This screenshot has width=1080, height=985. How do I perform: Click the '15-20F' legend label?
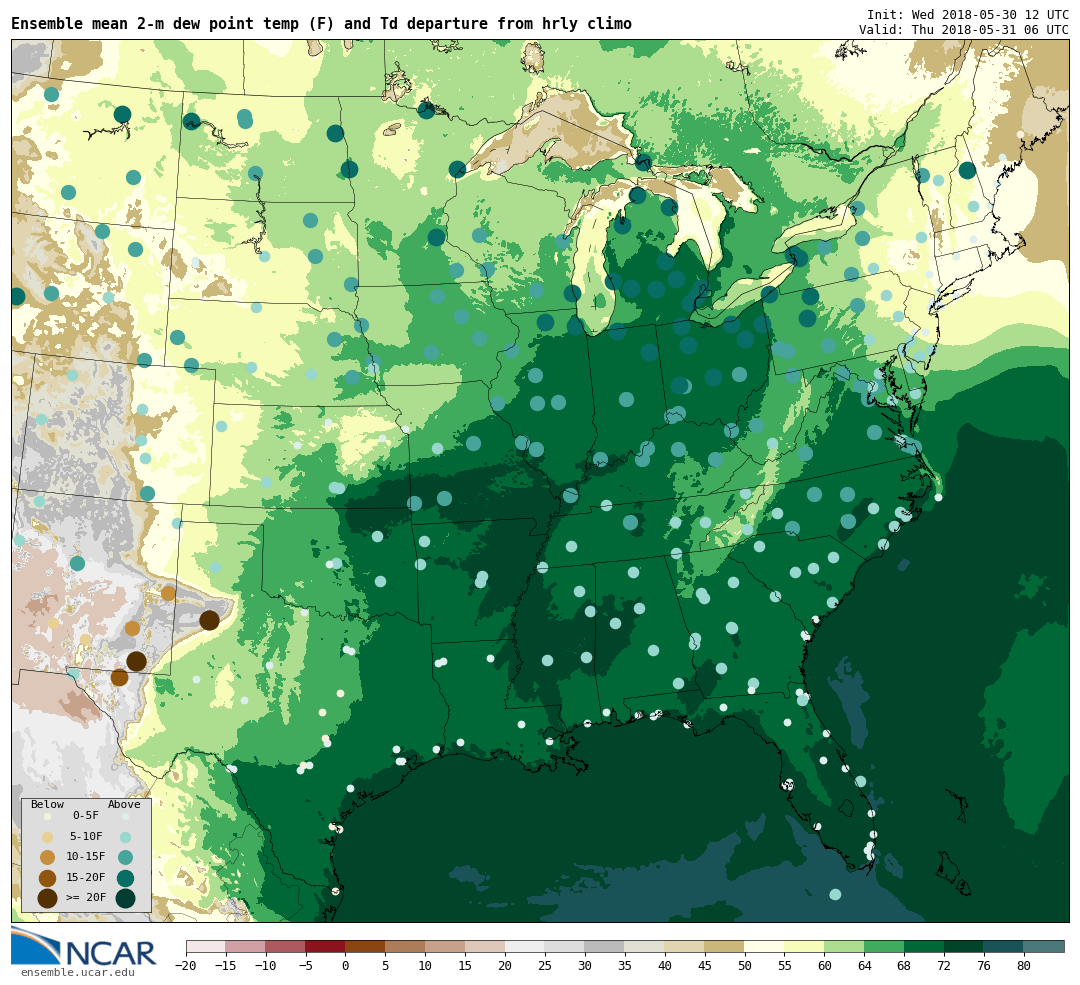pos(86,878)
